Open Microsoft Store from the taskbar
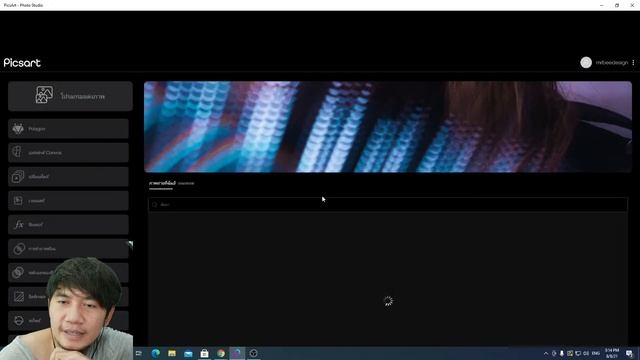640x360 pixels. [204, 353]
